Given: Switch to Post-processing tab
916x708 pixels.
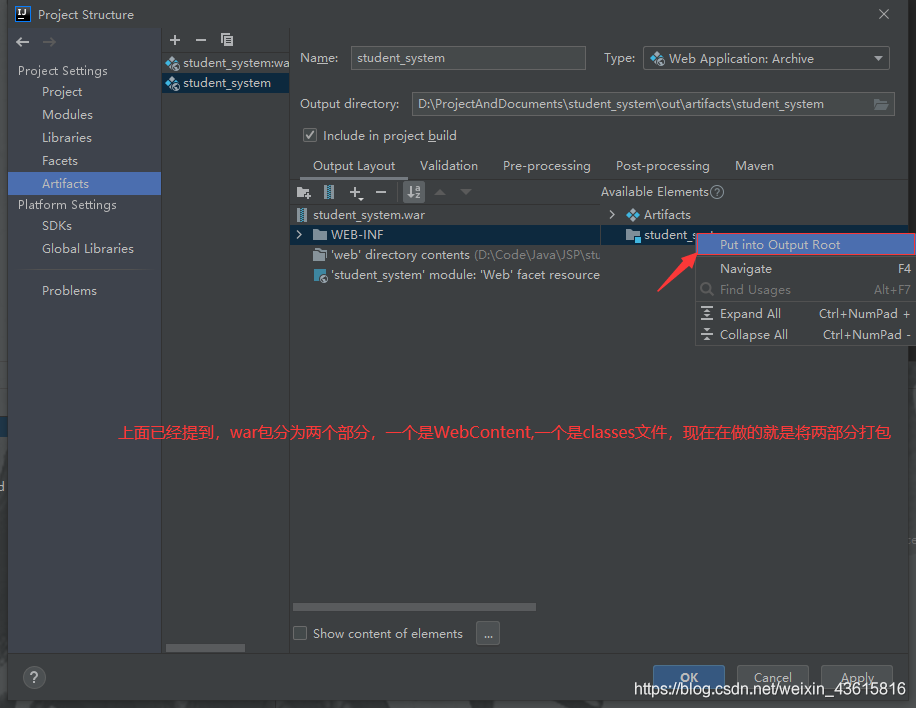Looking at the screenshot, I should 662,166.
